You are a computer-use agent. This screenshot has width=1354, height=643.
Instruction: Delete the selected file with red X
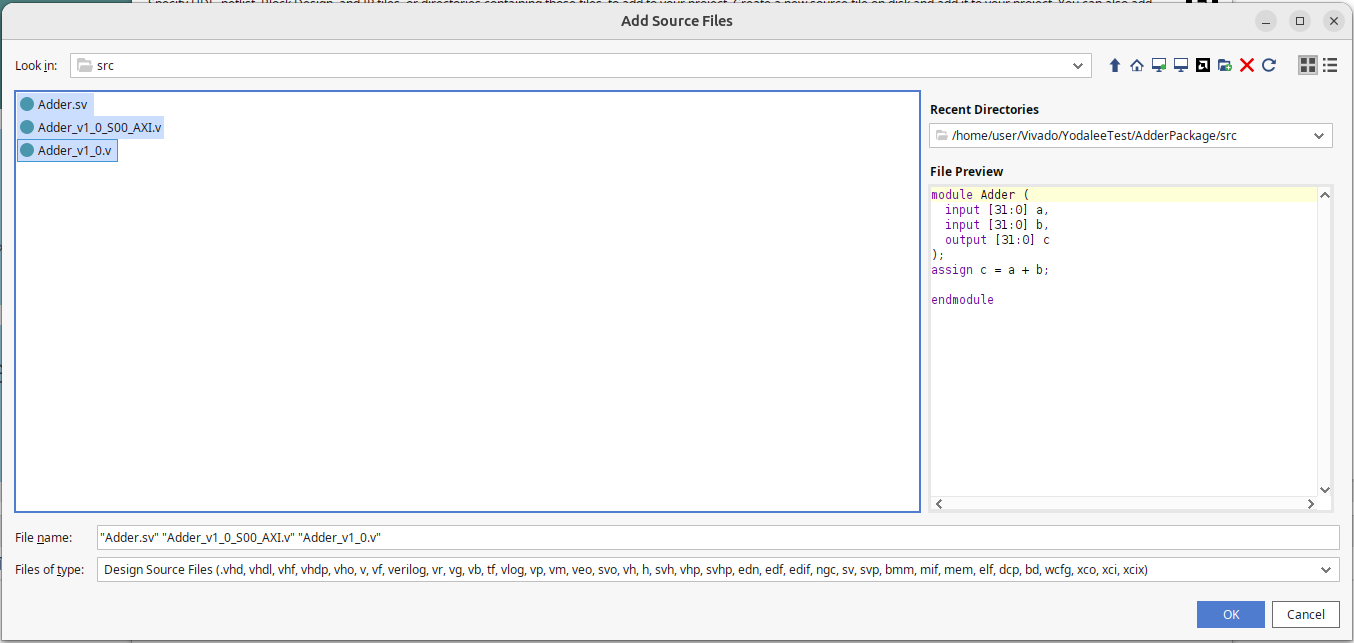pyautogui.click(x=1247, y=65)
